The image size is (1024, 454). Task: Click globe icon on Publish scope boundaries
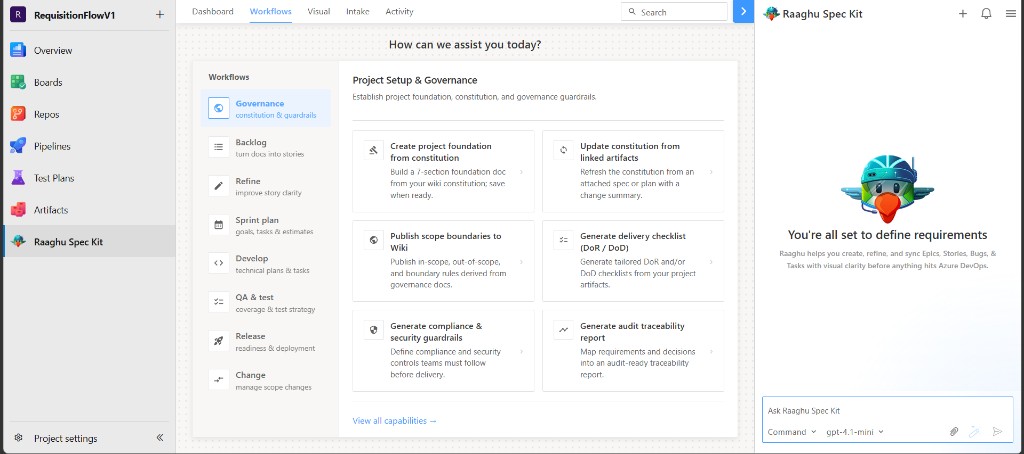(374, 240)
